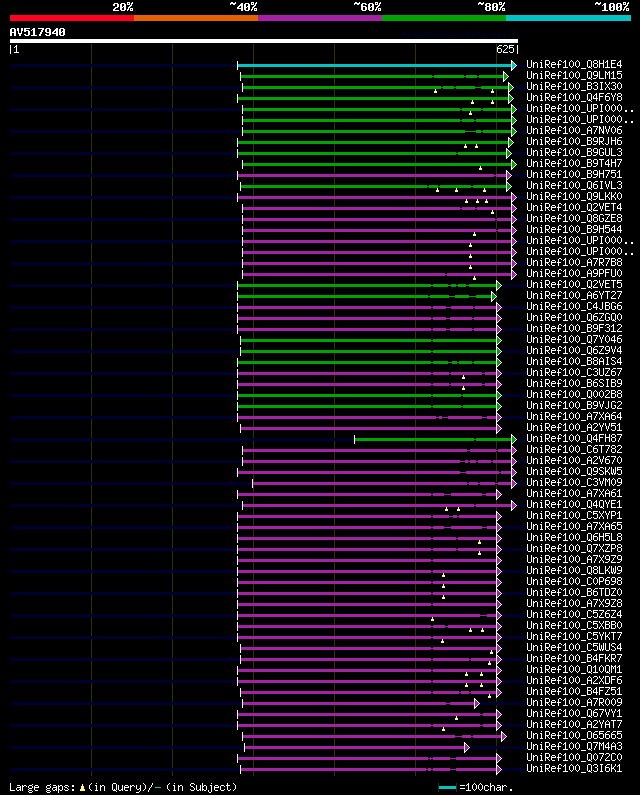Click the query name AV517940

[x=38, y=32]
